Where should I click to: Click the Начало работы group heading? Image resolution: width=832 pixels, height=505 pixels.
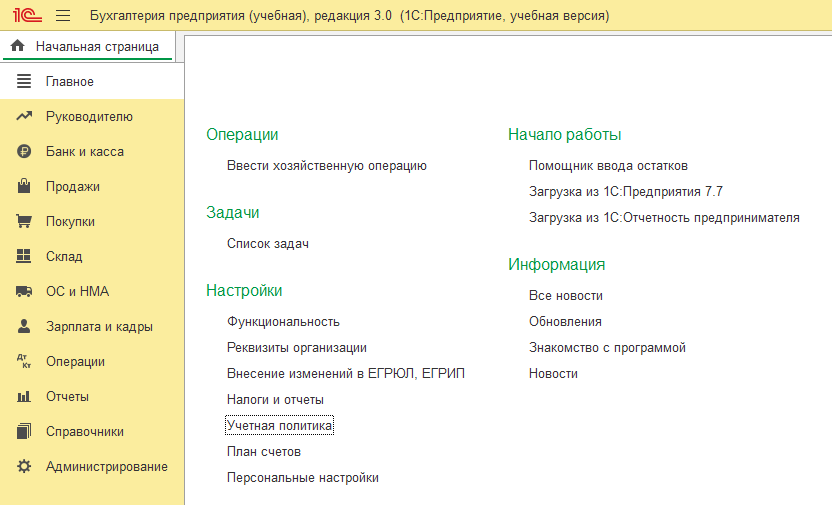(565, 134)
